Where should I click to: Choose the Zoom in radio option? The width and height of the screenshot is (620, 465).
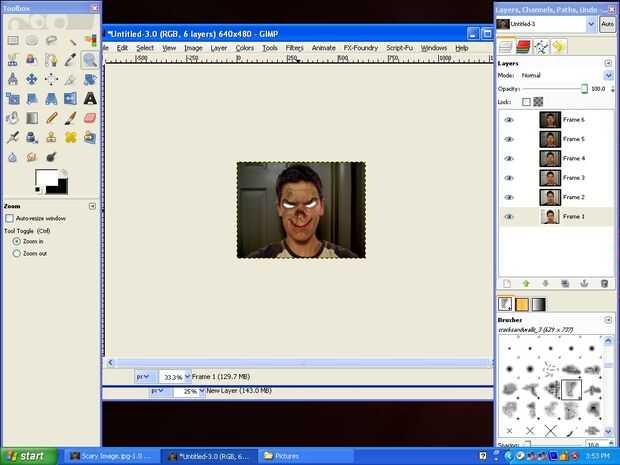pos(17,241)
